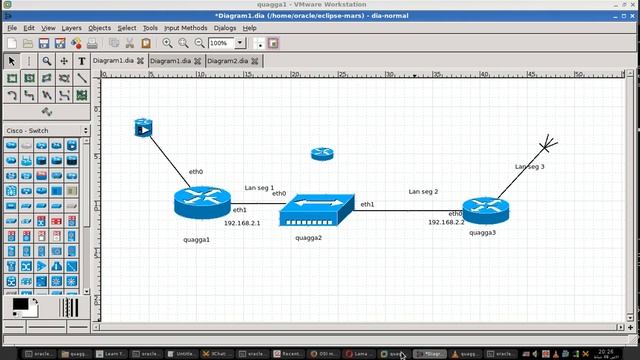
Task: Open the Objects menu
Action: coord(100,28)
